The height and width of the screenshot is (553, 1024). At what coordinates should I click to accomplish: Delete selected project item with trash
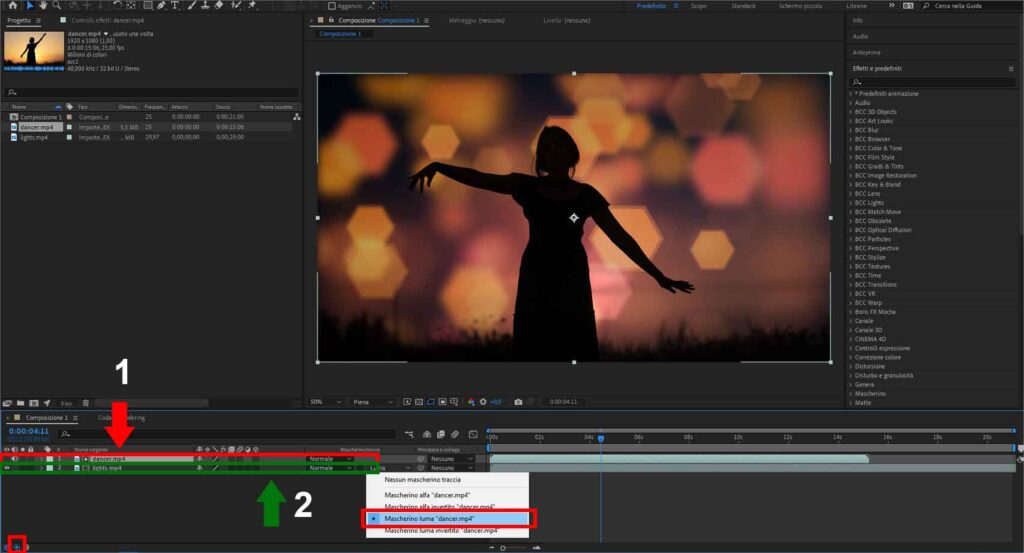point(86,403)
